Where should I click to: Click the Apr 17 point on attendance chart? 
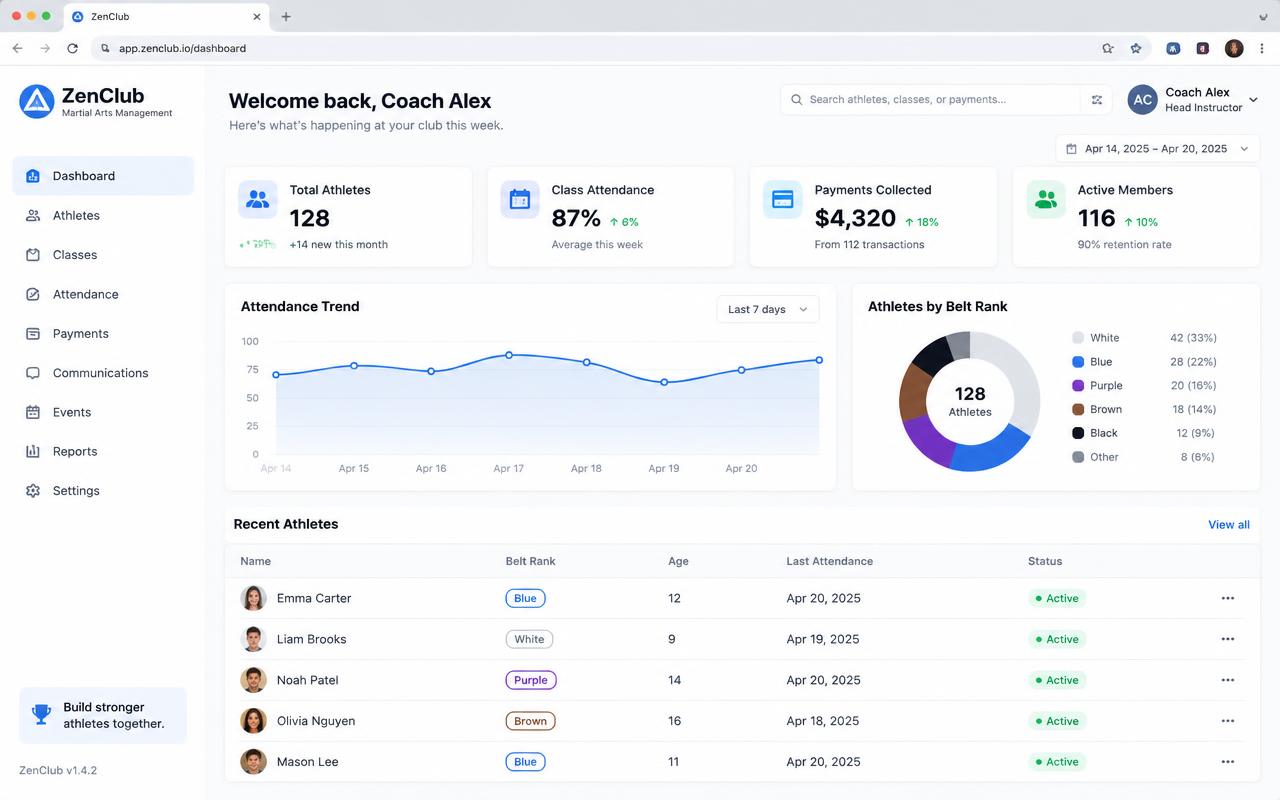click(509, 355)
